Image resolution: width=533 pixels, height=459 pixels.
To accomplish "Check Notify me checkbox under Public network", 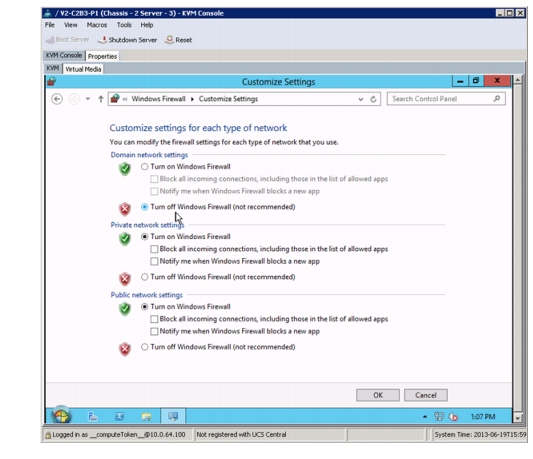I will pos(154,332).
